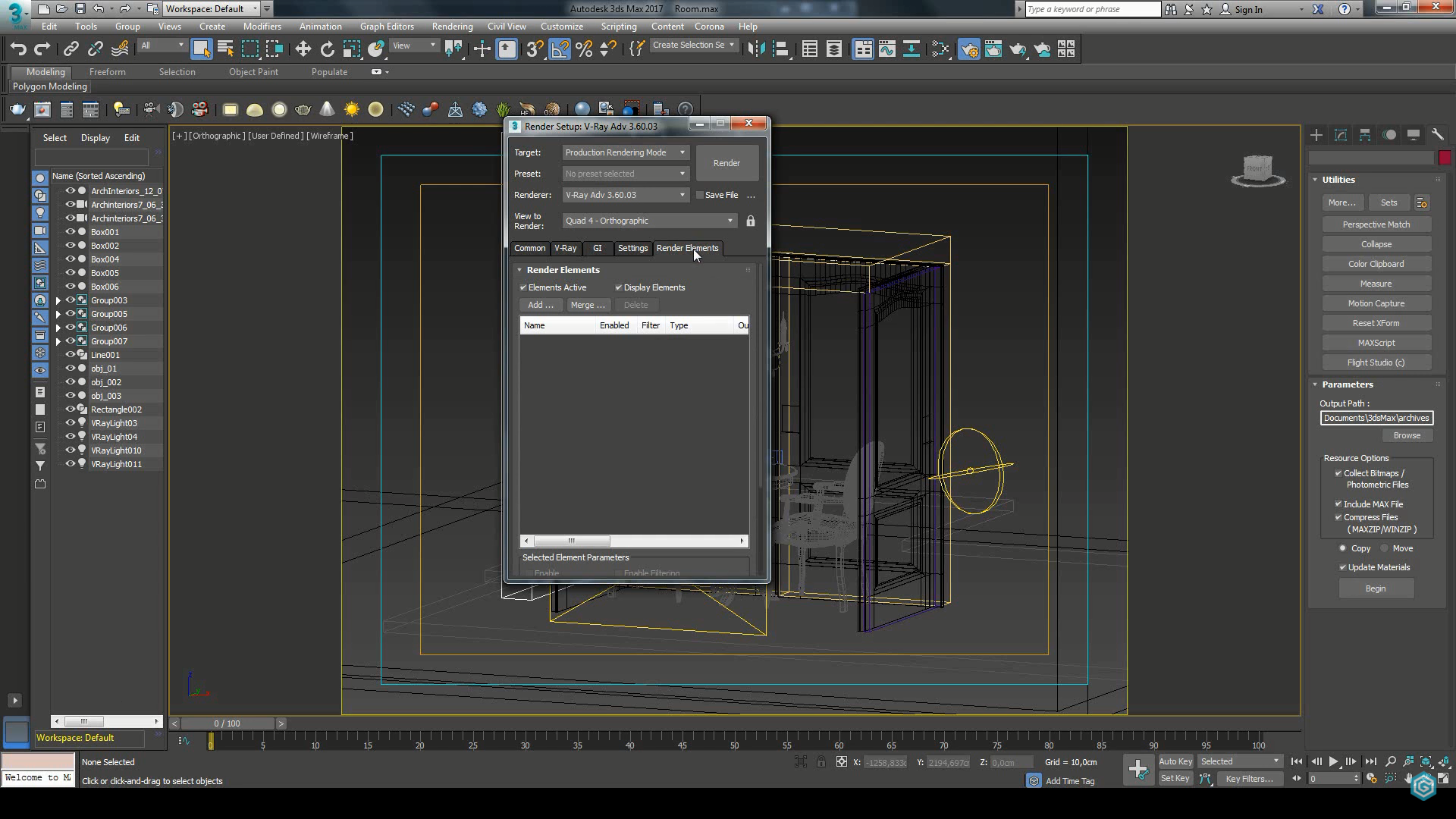Open the Hierarchy command panel
1456x819 pixels.
click(1365, 135)
